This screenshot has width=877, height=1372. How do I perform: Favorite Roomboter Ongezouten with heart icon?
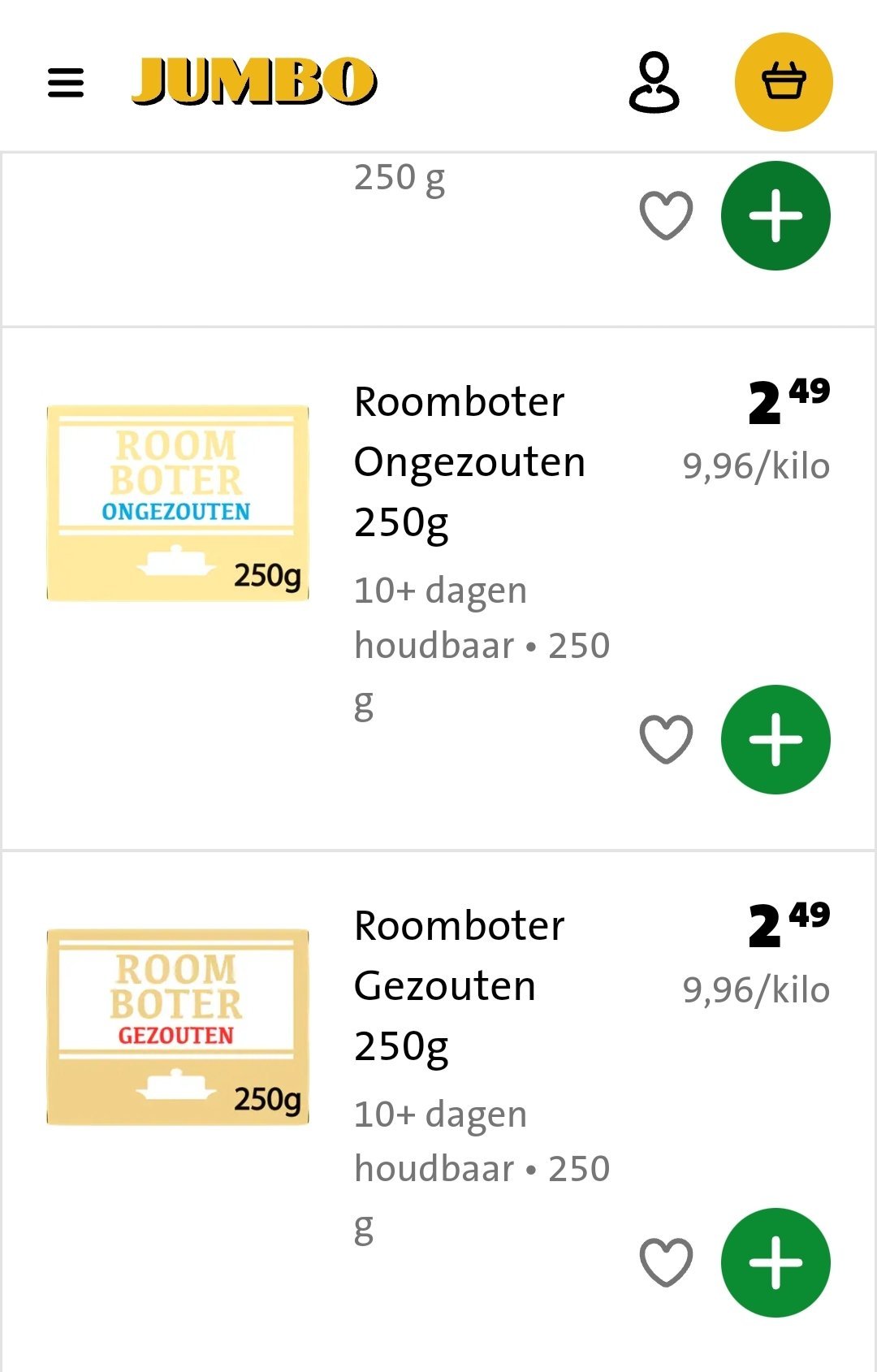tap(666, 739)
